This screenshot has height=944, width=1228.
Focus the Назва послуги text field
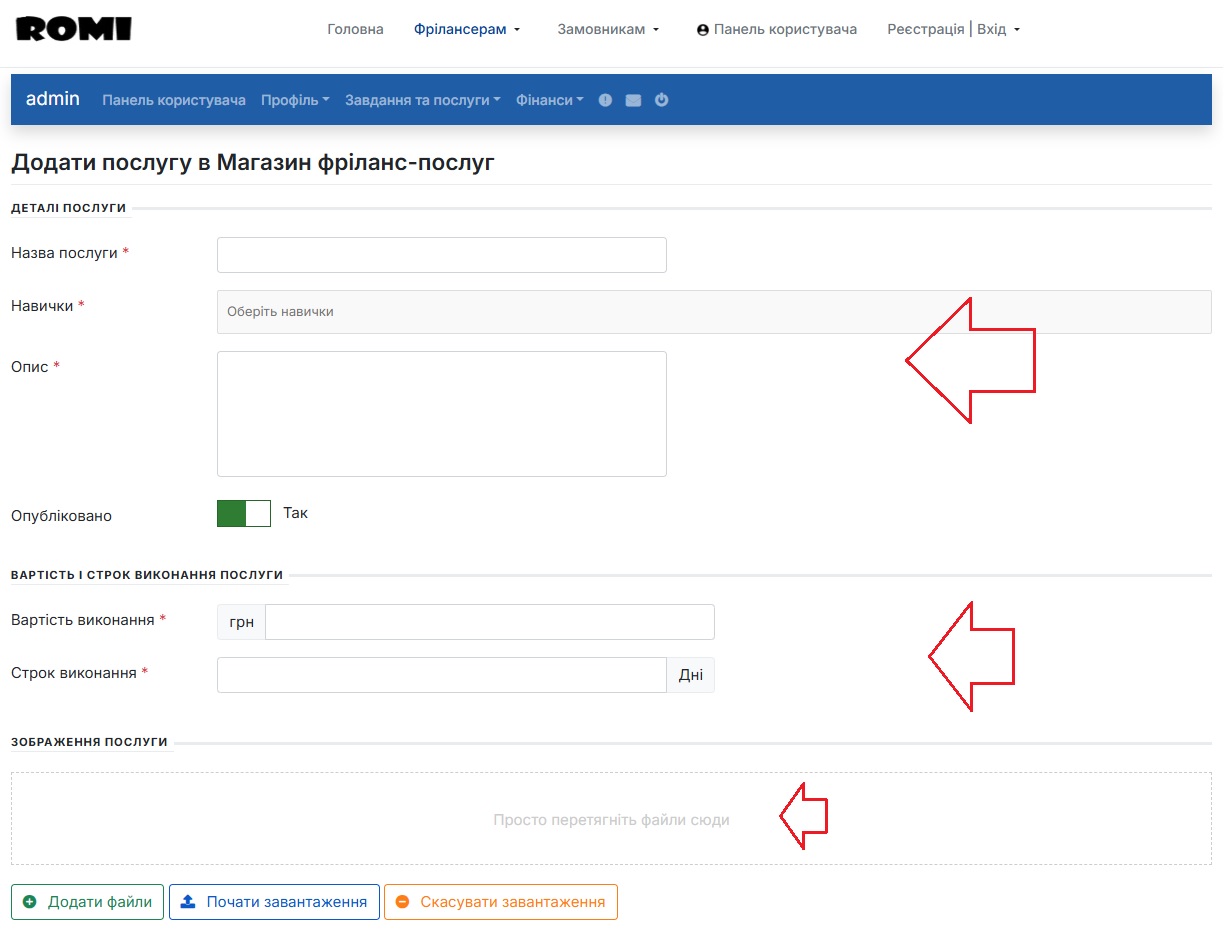tap(441, 255)
